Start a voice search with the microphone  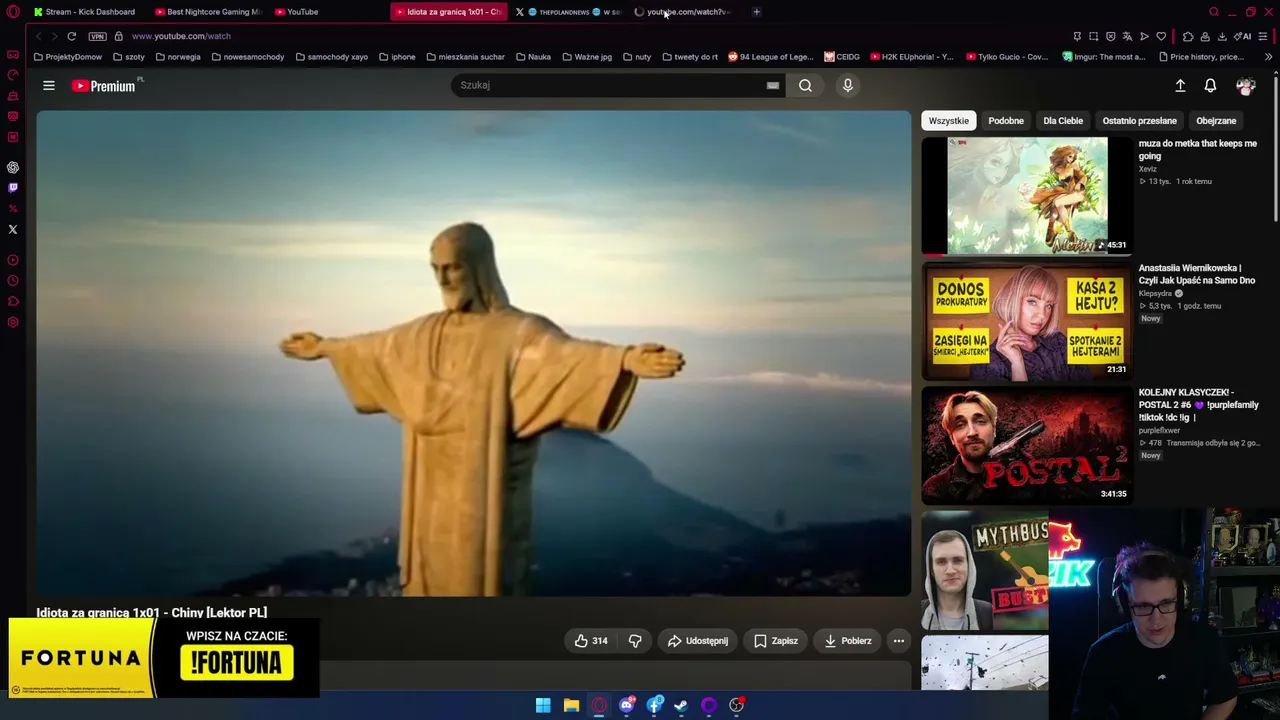[847, 86]
